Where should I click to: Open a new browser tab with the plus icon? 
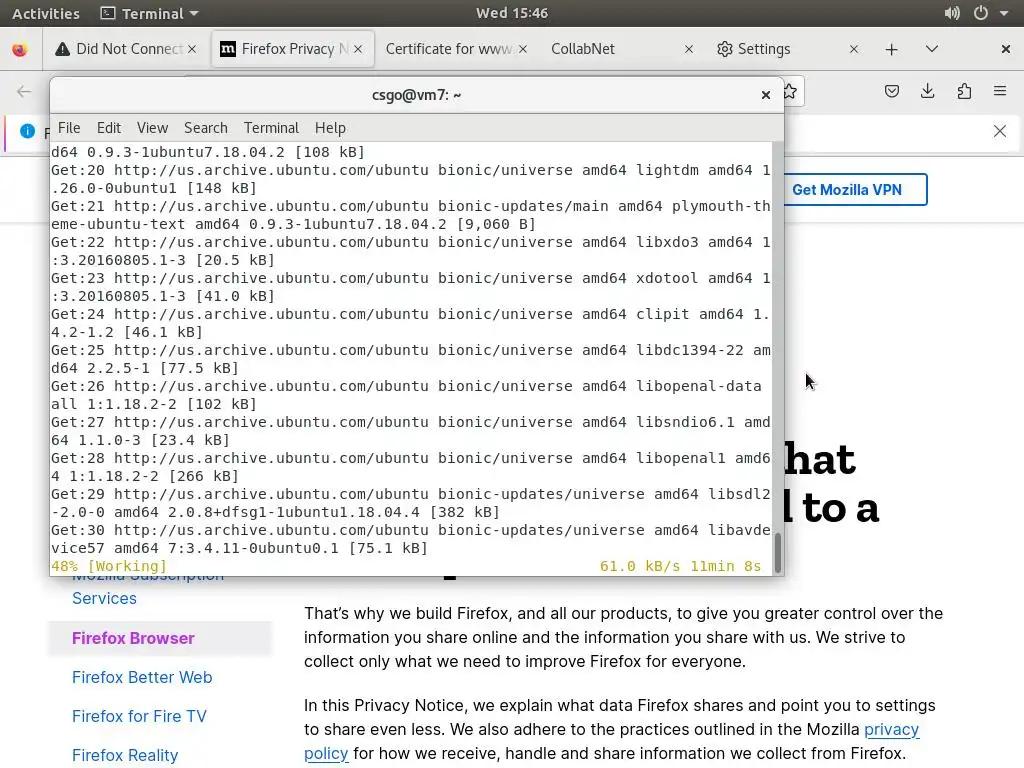(891, 49)
